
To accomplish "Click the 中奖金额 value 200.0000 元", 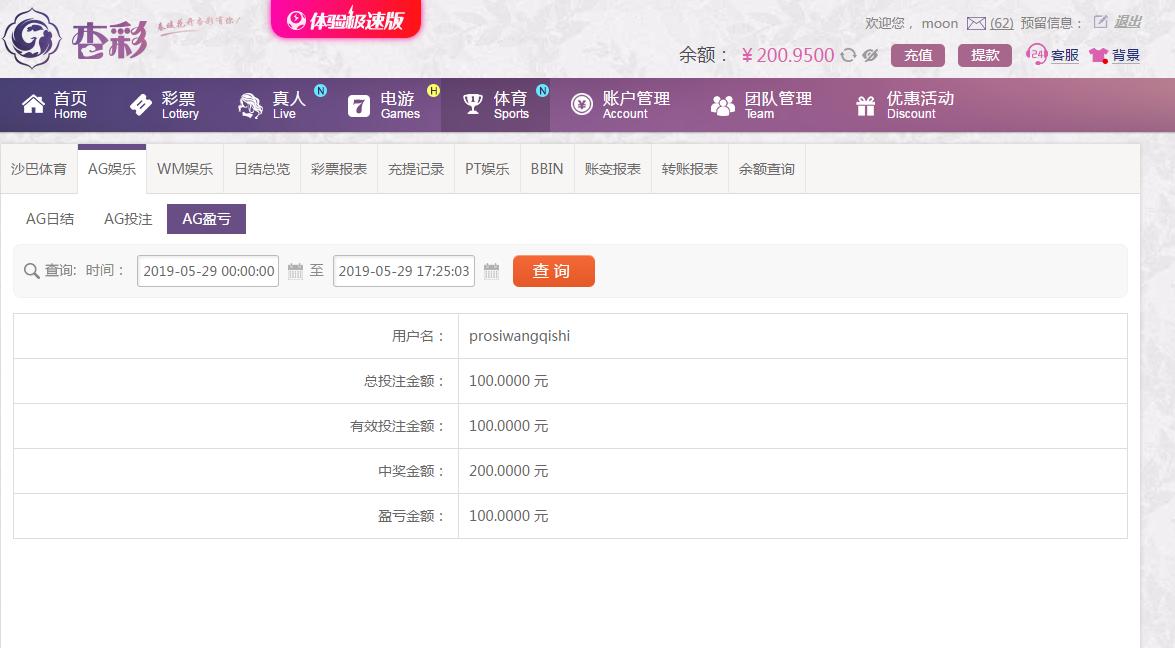I will 509,471.
